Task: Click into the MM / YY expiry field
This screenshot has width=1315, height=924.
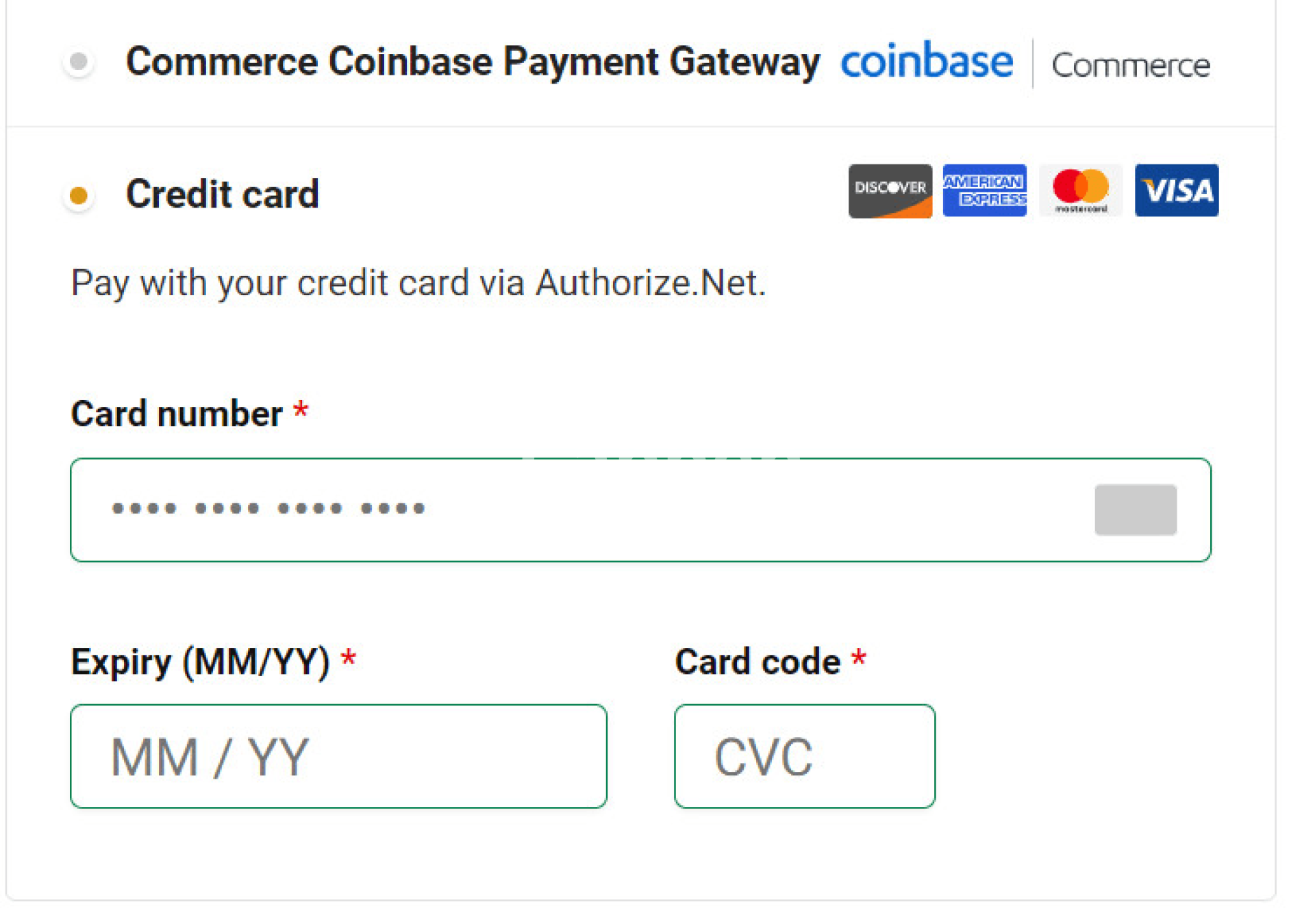Action: 338,756
